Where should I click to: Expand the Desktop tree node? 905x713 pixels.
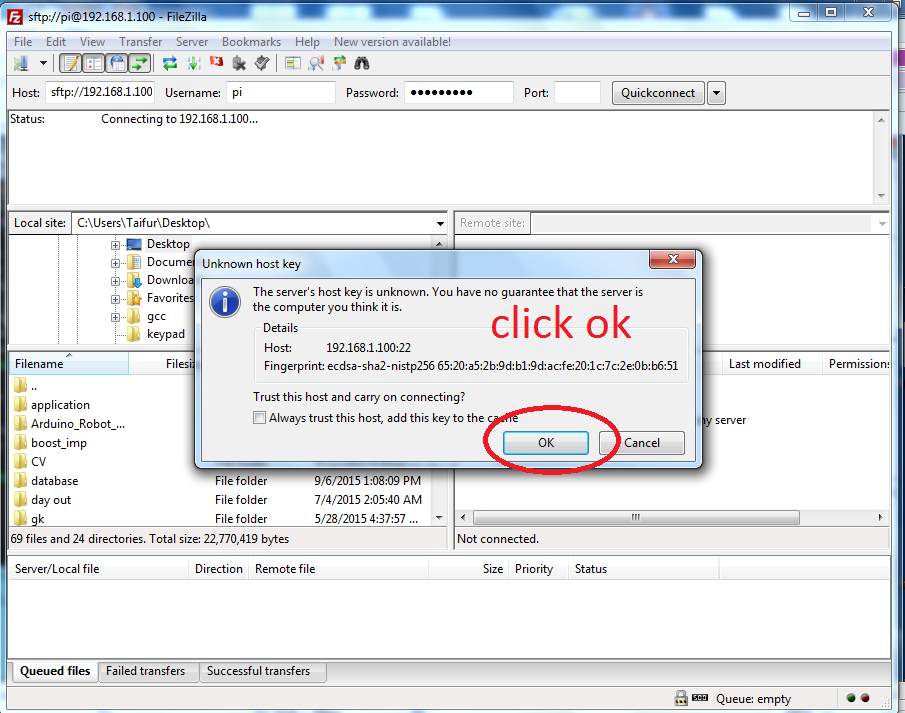[115, 245]
